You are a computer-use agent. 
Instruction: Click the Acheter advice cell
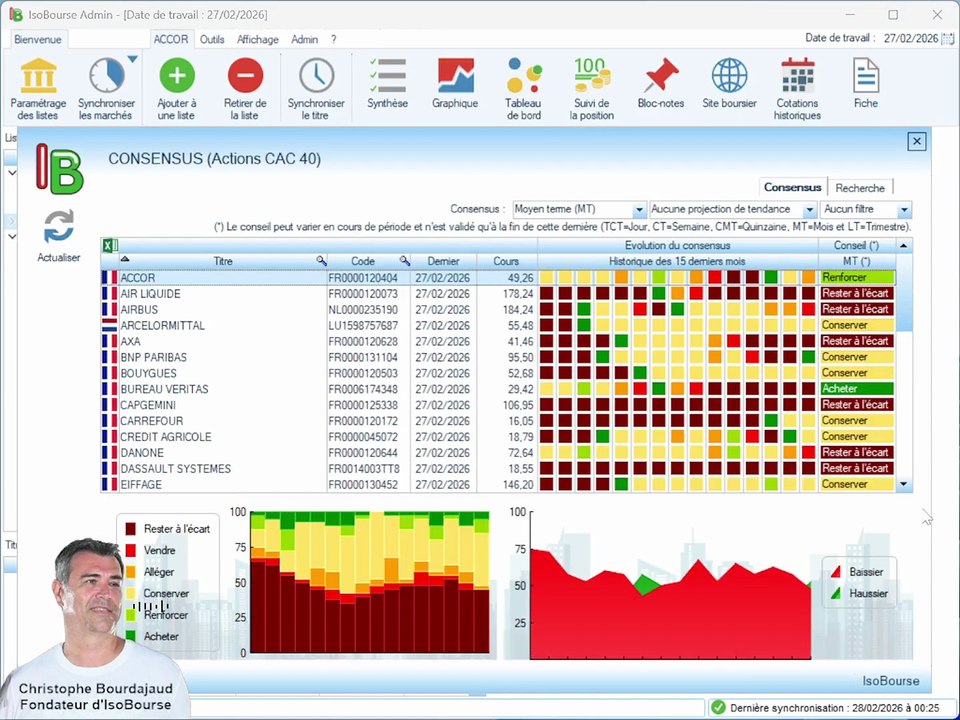[x=857, y=389]
